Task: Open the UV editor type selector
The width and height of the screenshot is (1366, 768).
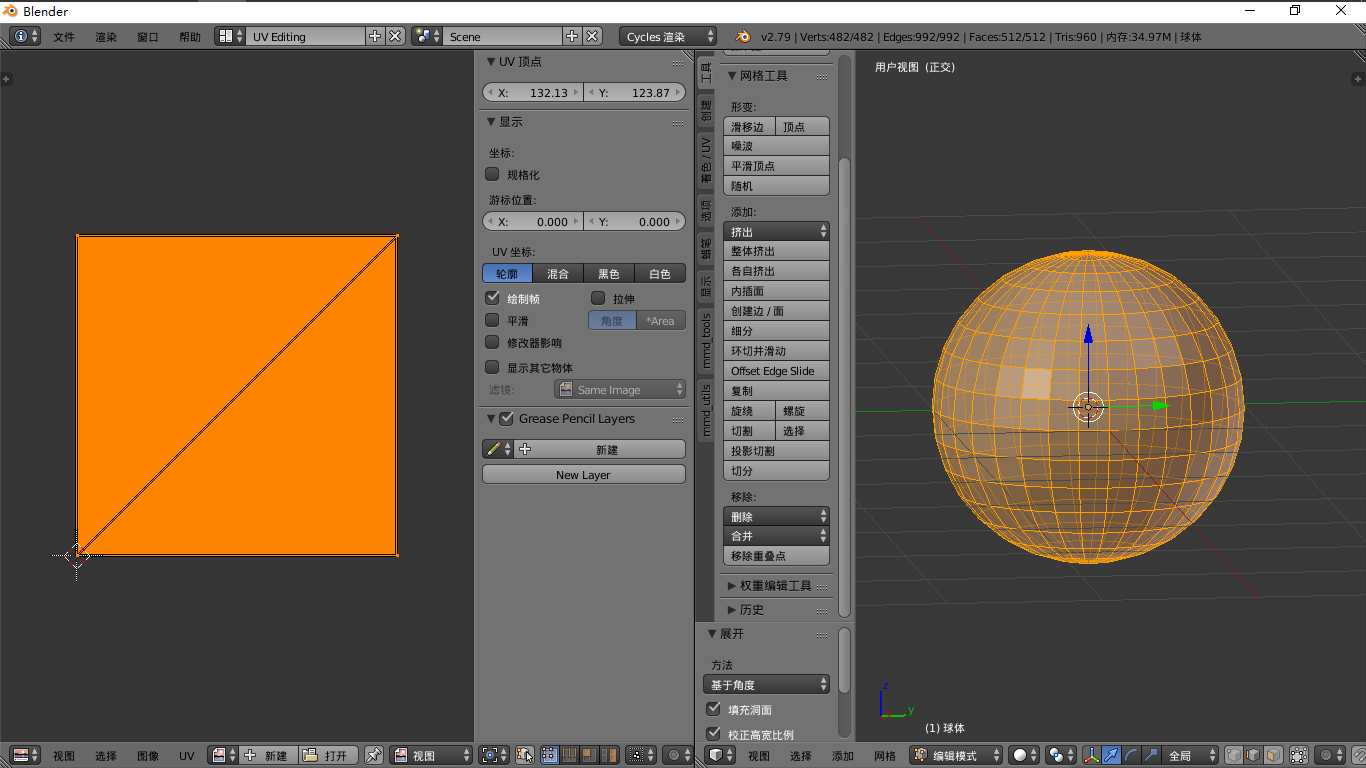Action: tap(25, 755)
